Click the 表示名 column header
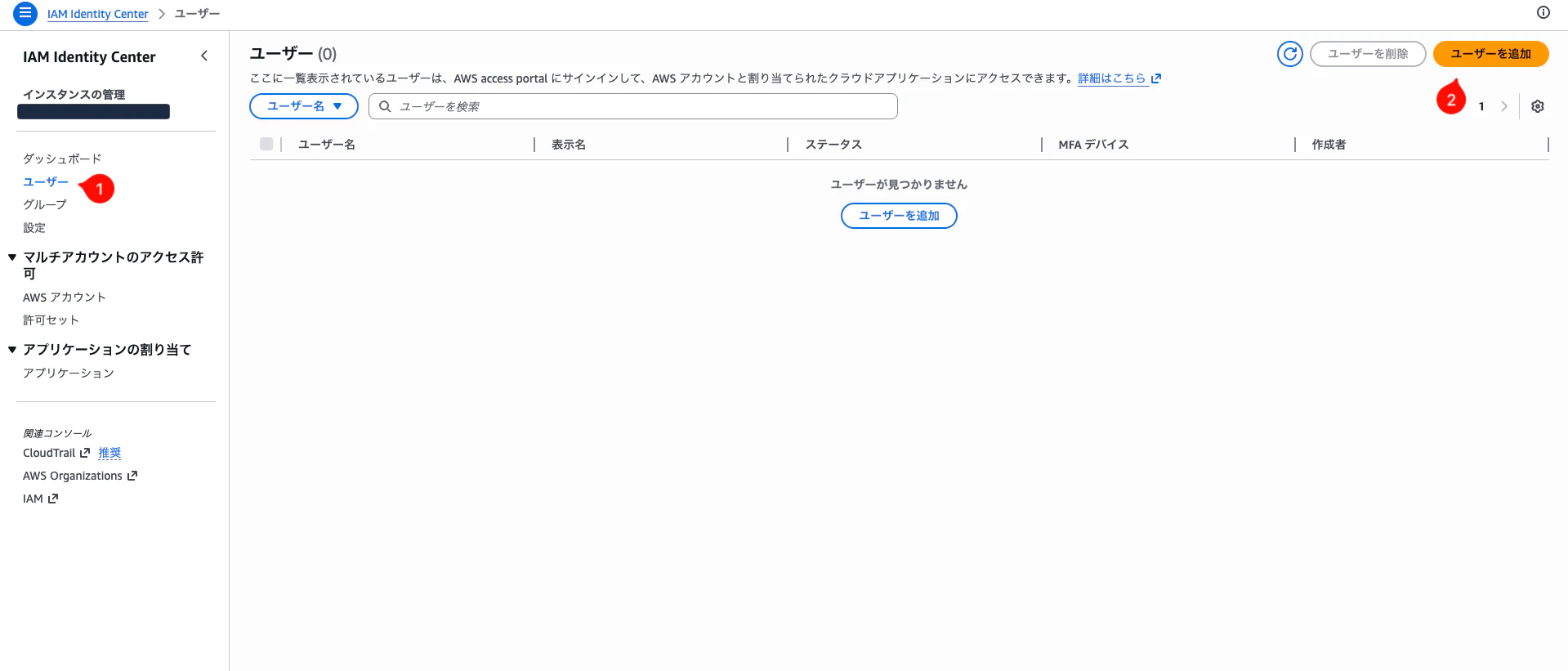Viewport: 1568px width, 671px height. 569,144
